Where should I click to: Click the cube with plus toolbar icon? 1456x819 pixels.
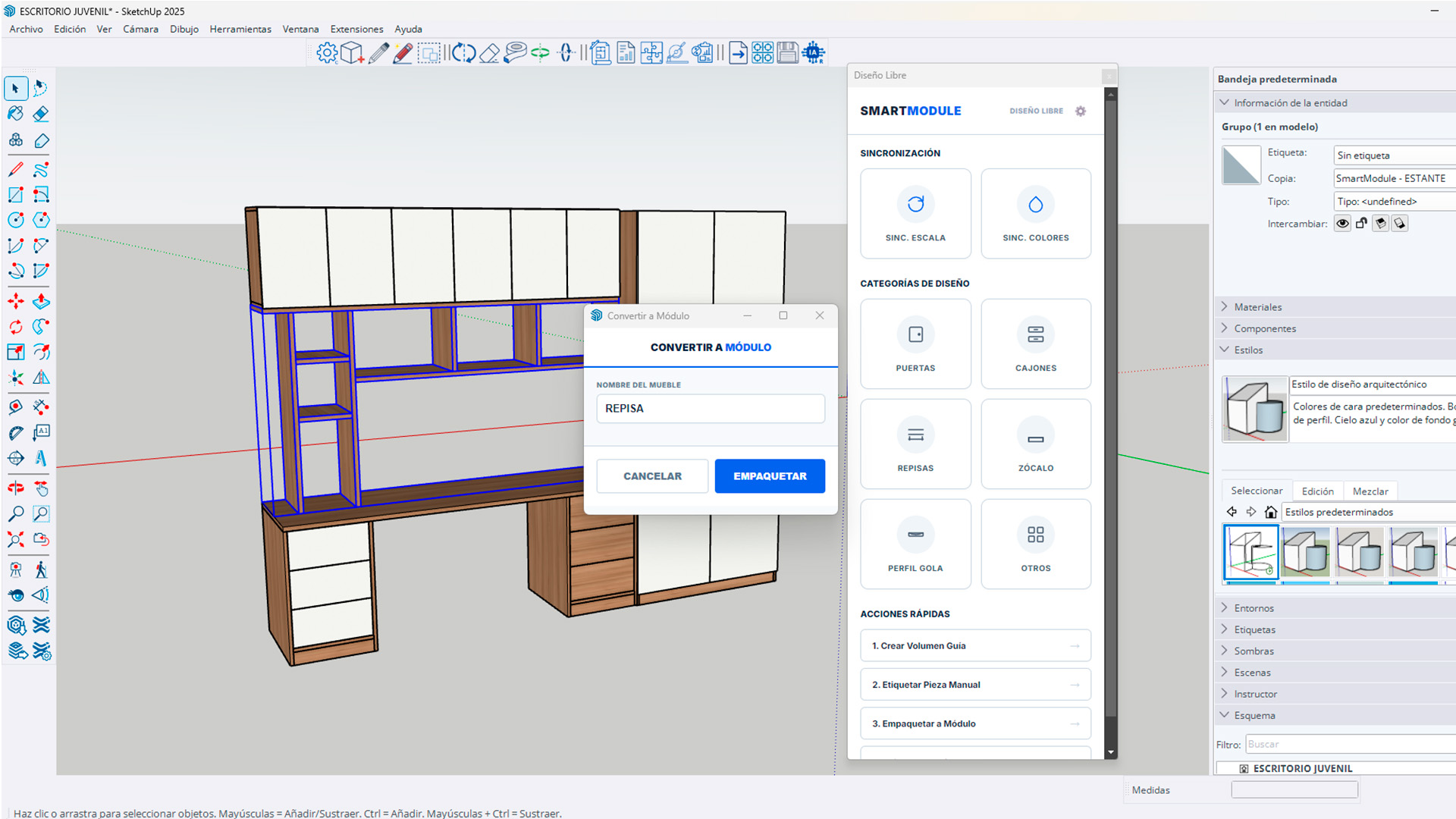point(352,52)
